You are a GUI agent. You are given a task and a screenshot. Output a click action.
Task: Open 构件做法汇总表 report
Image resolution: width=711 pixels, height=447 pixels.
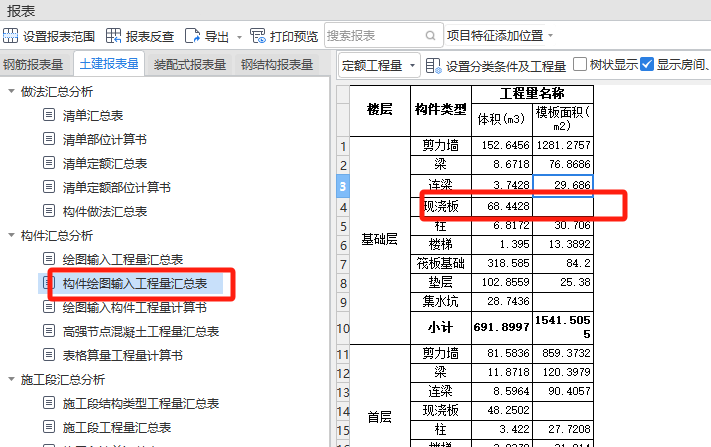[105, 211]
